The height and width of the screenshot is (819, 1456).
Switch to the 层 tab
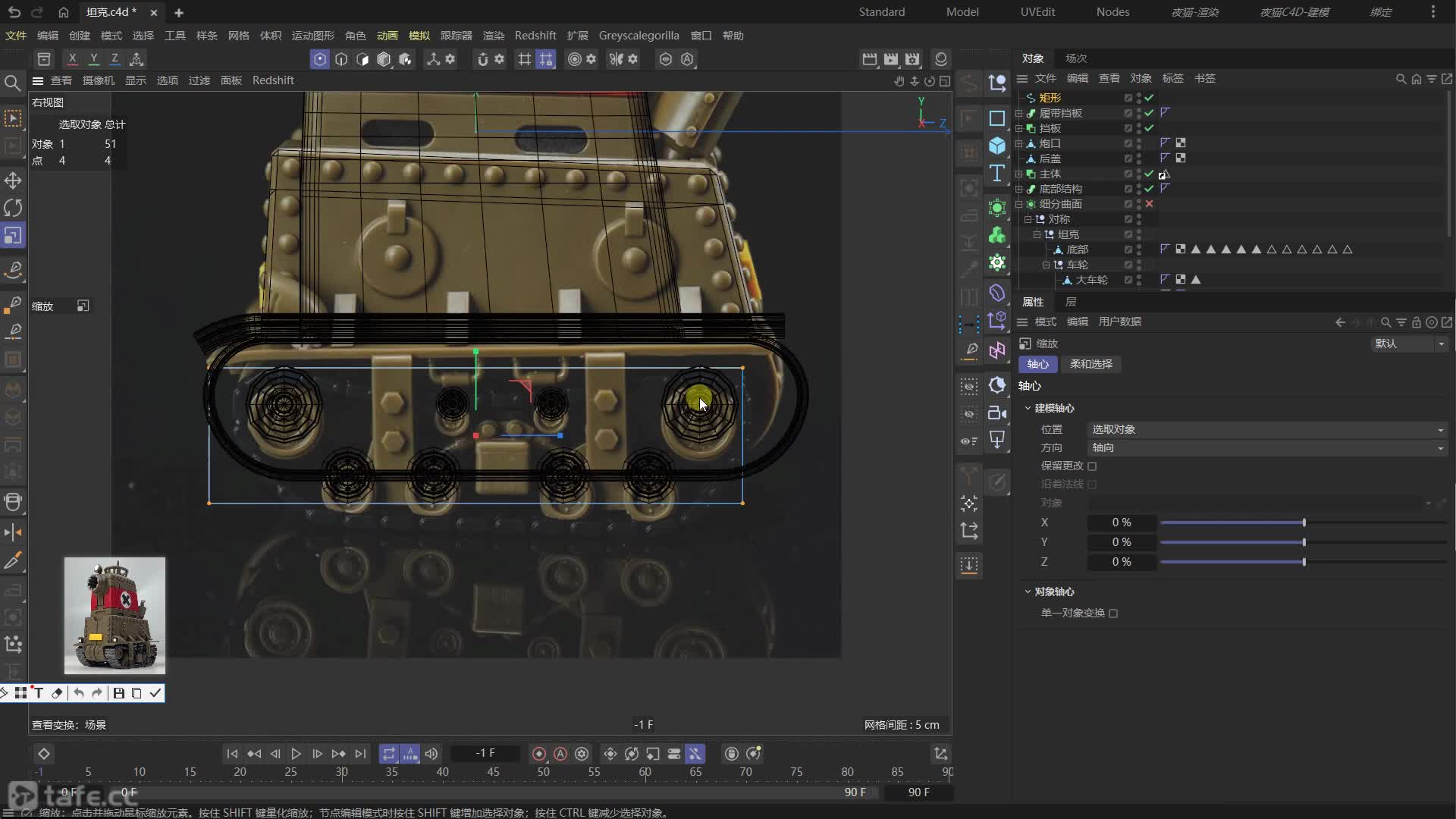coord(1071,302)
